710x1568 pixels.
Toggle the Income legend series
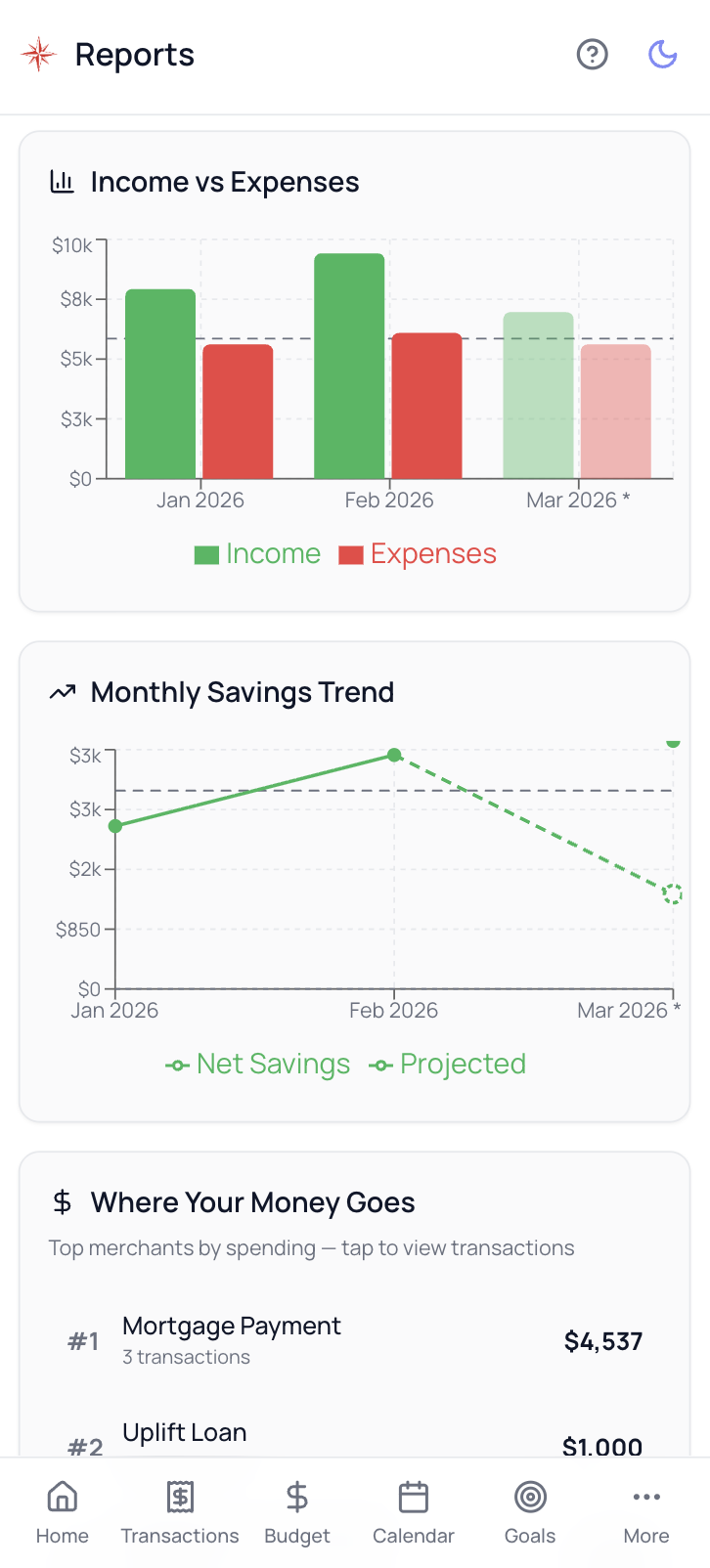[258, 554]
